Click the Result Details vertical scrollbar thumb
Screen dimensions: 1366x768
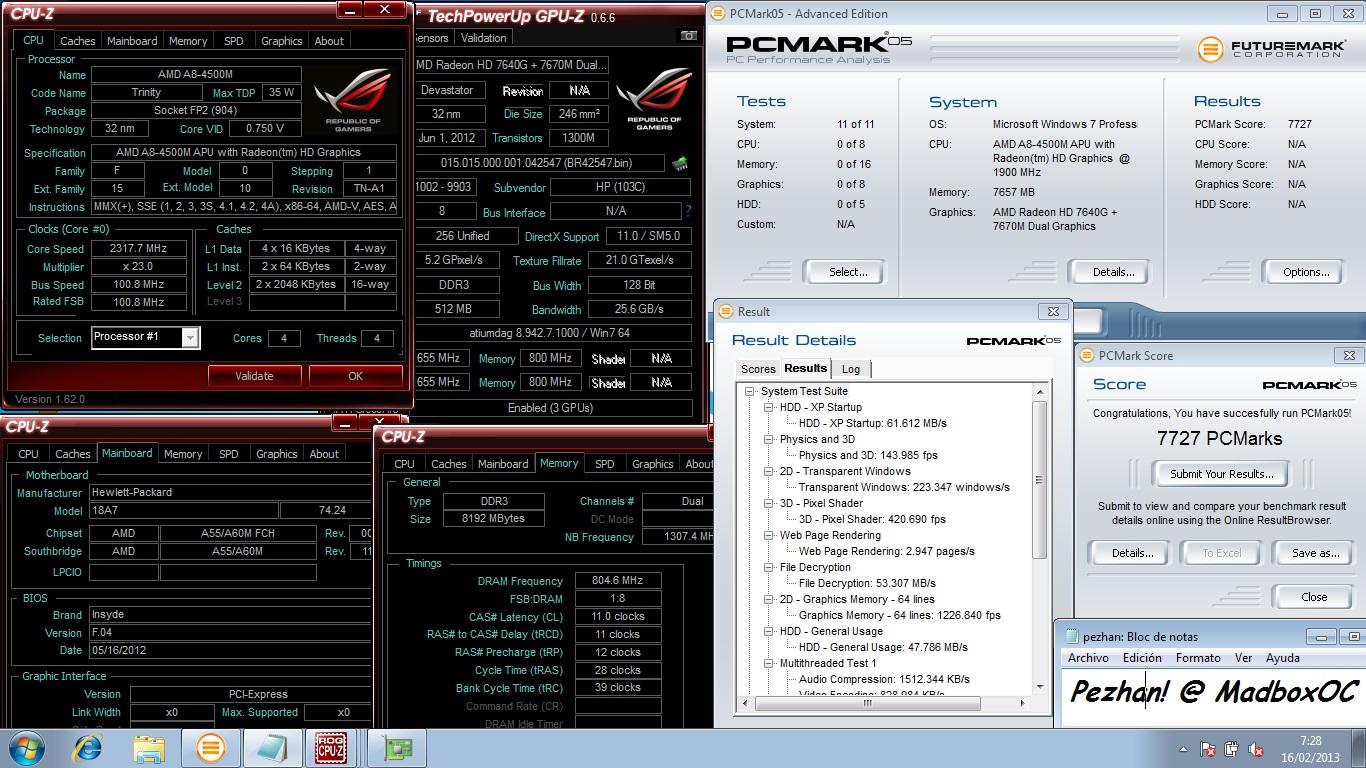(x=1040, y=479)
